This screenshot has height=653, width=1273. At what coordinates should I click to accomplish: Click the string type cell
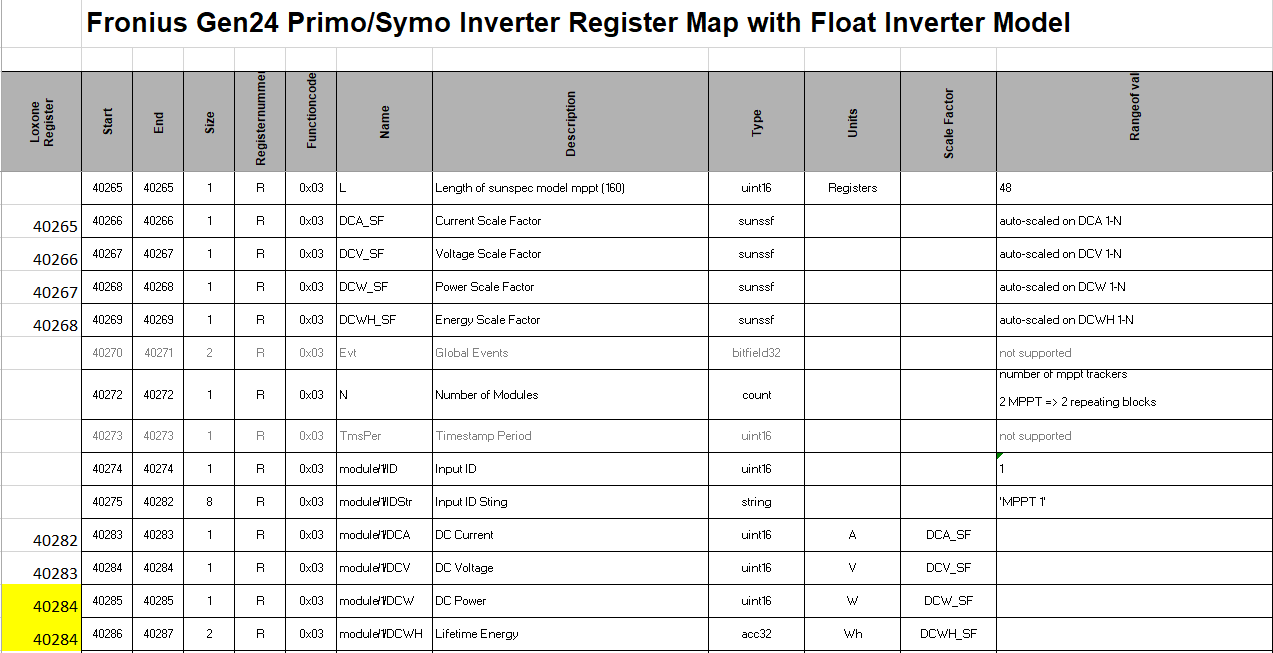click(756, 502)
